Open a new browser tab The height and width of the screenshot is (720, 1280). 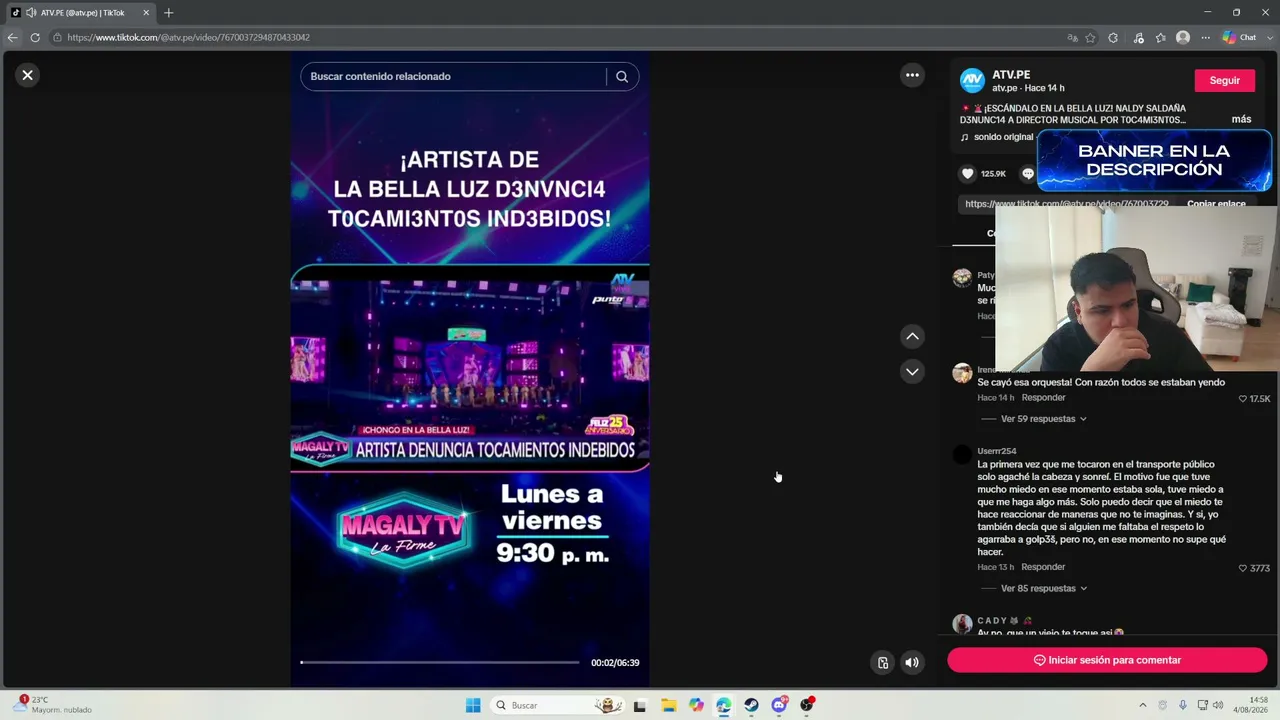(x=168, y=13)
